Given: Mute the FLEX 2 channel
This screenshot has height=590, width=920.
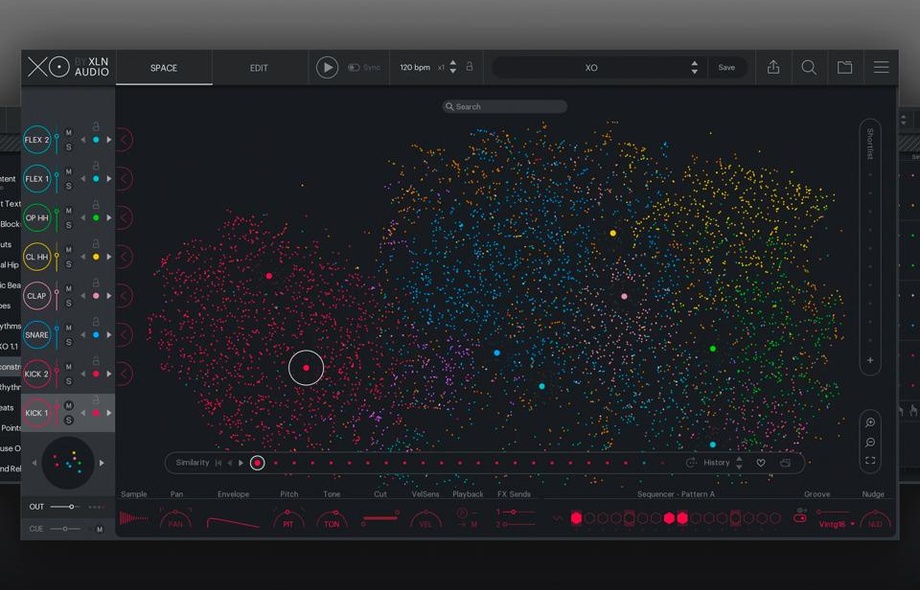Looking at the screenshot, I should (x=69, y=132).
